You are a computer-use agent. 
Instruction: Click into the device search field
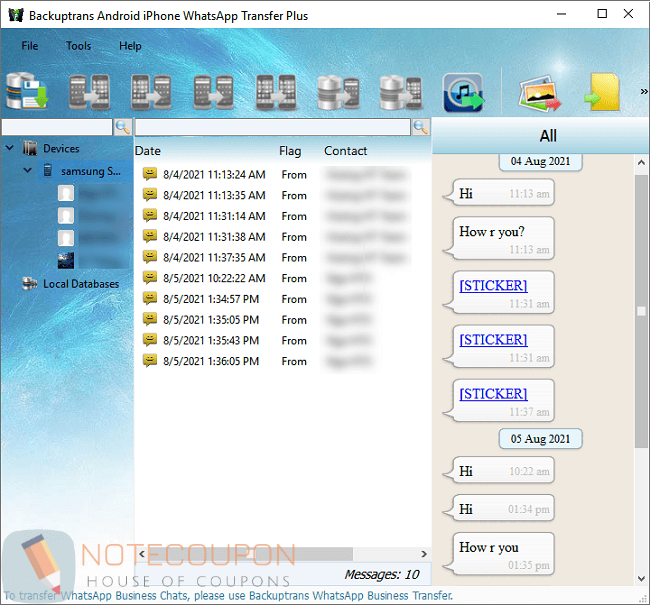click(57, 127)
